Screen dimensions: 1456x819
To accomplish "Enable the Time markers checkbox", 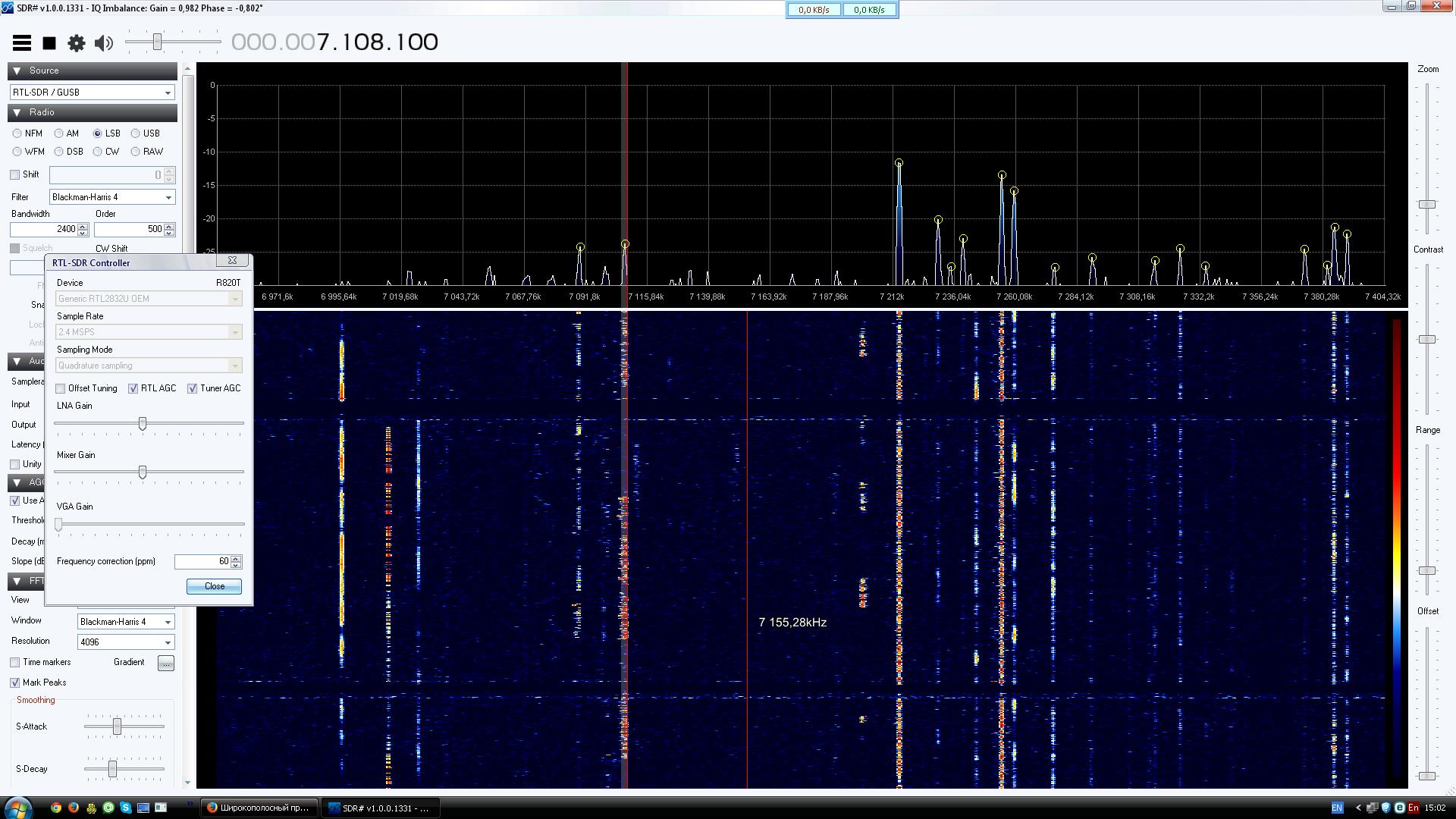I will (x=14, y=663).
